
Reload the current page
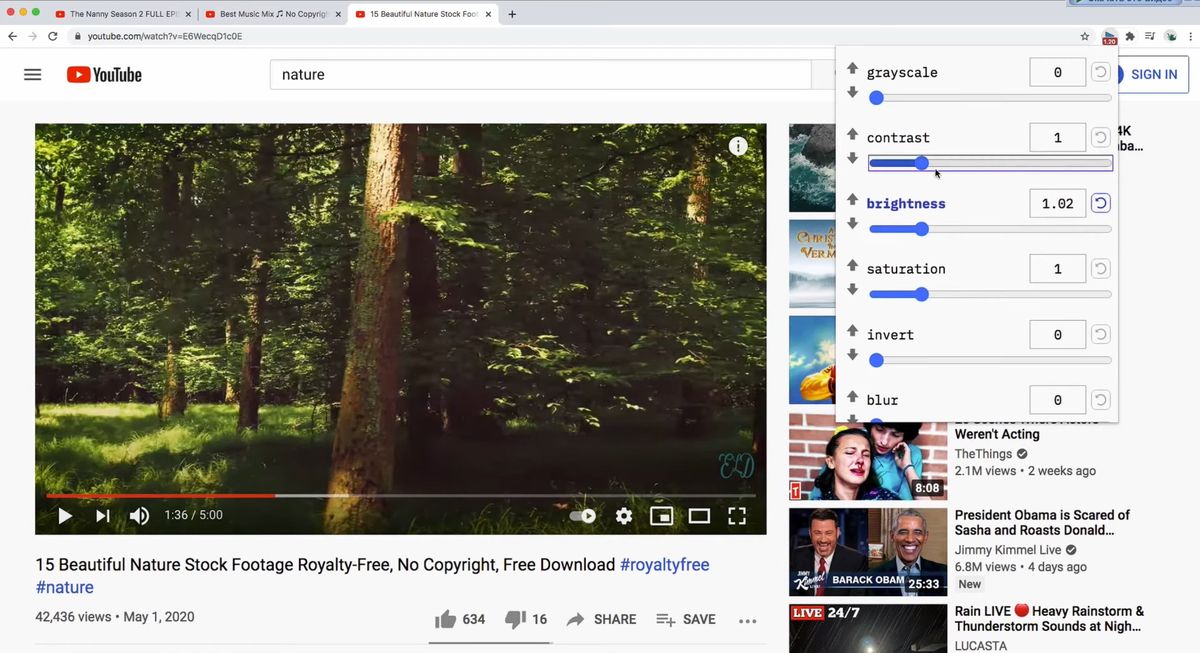[53, 36]
